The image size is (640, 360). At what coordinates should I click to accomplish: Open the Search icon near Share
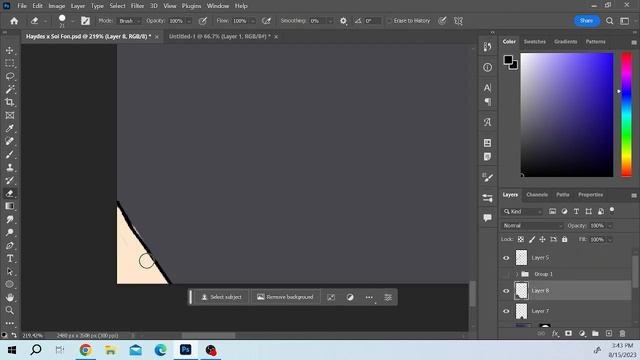point(609,21)
